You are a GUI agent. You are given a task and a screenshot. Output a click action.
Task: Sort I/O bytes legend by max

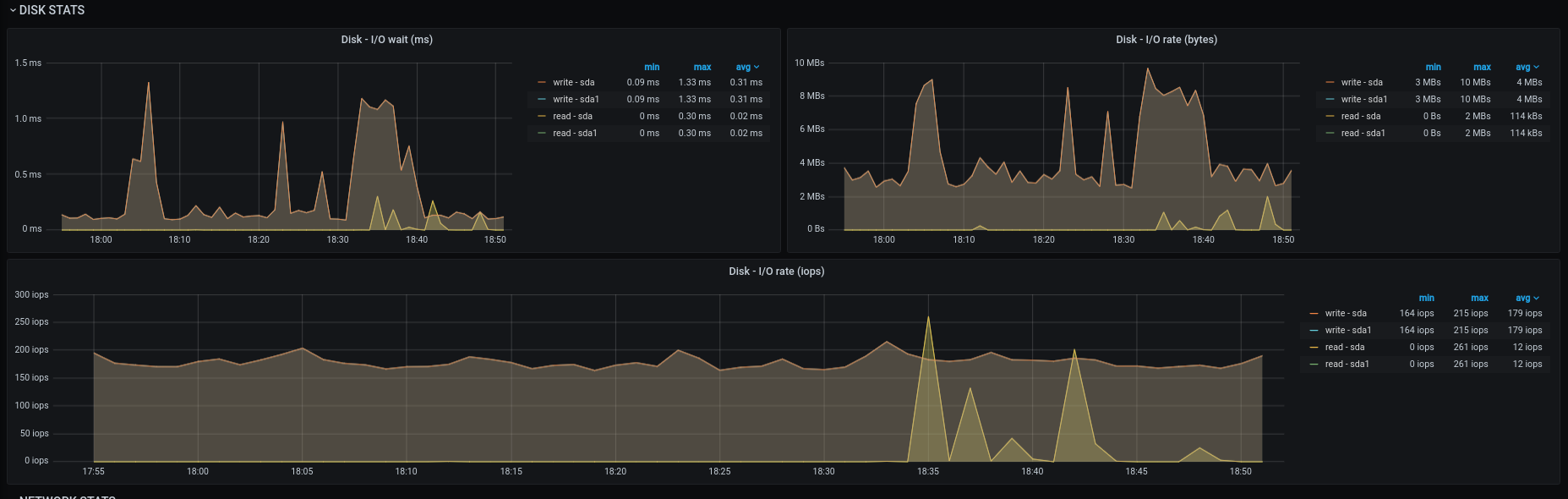point(1482,67)
